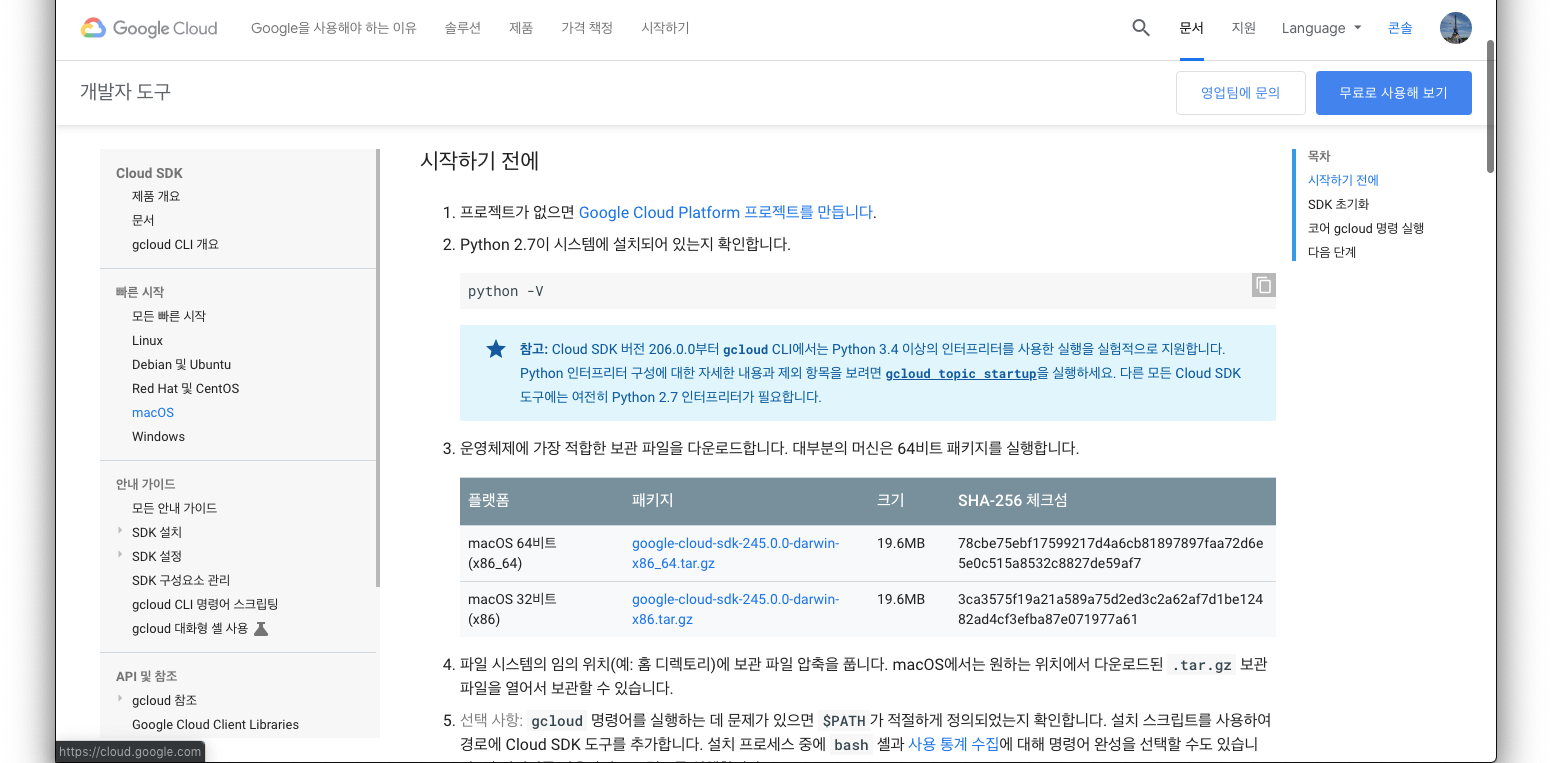Download google-cloud-sdk-245.0.0-darwin-x86_64.tar.gz
Viewport: 1551px width, 763px height.
[735, 553]
